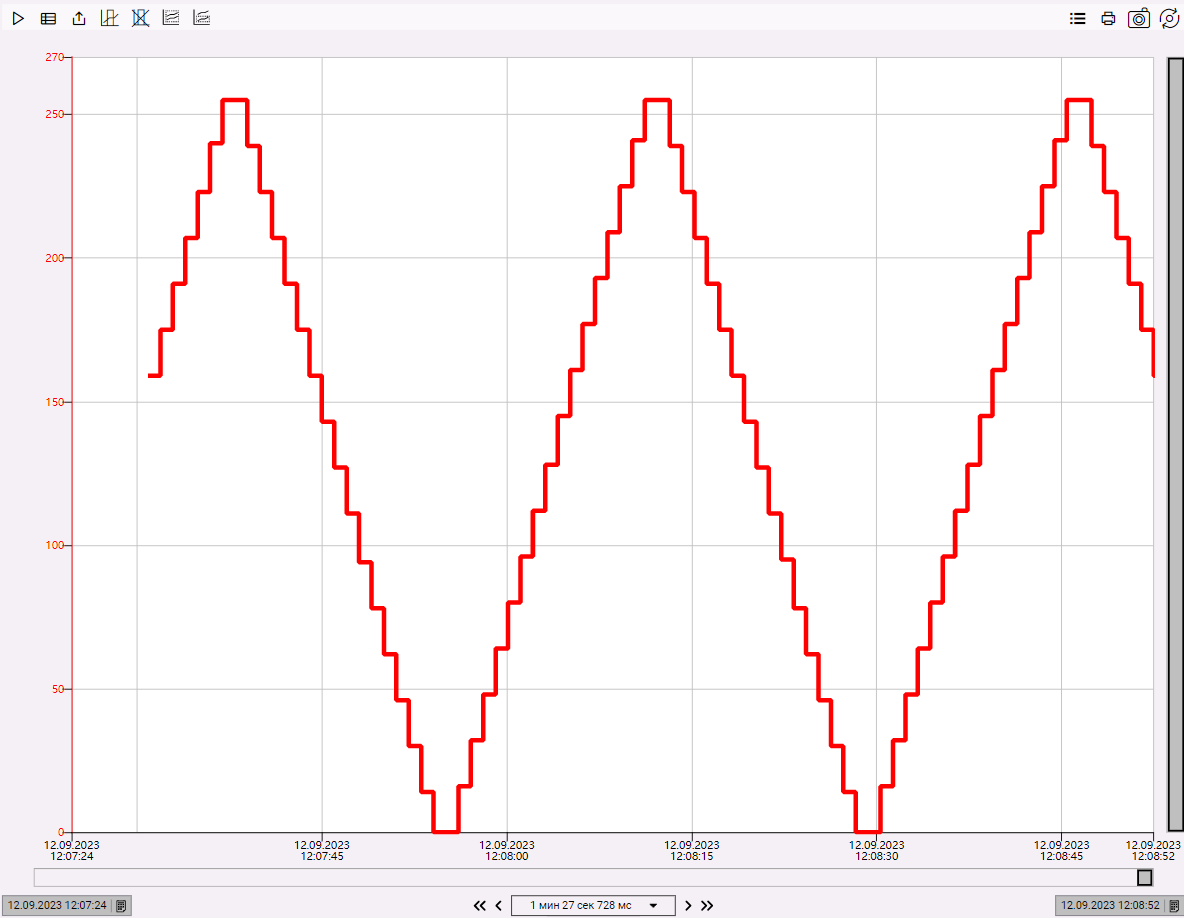Jump to the earliest data with double-left arrows
Viewport: 1184px width, 918px height.
pyautogui.click(x=480, y=905)
